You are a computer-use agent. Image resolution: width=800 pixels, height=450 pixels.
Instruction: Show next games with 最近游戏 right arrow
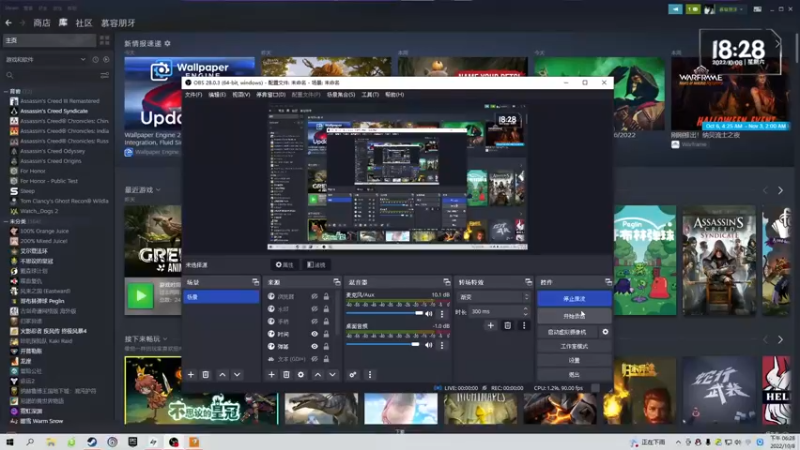(781, 190)
